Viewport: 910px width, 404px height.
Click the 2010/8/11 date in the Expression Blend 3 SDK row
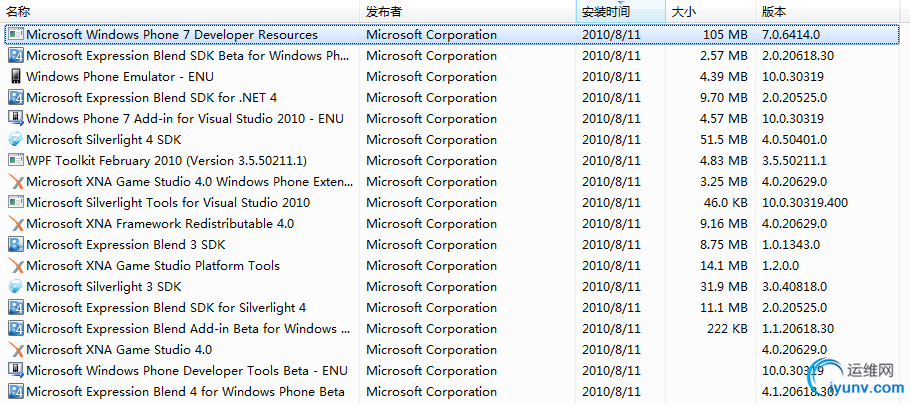[x=611, y=244]
